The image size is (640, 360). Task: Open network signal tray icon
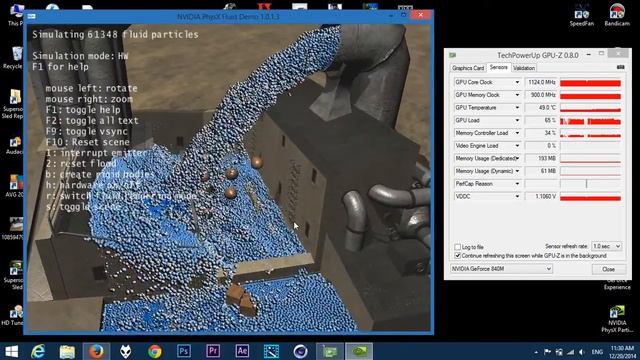click(570, 352)
